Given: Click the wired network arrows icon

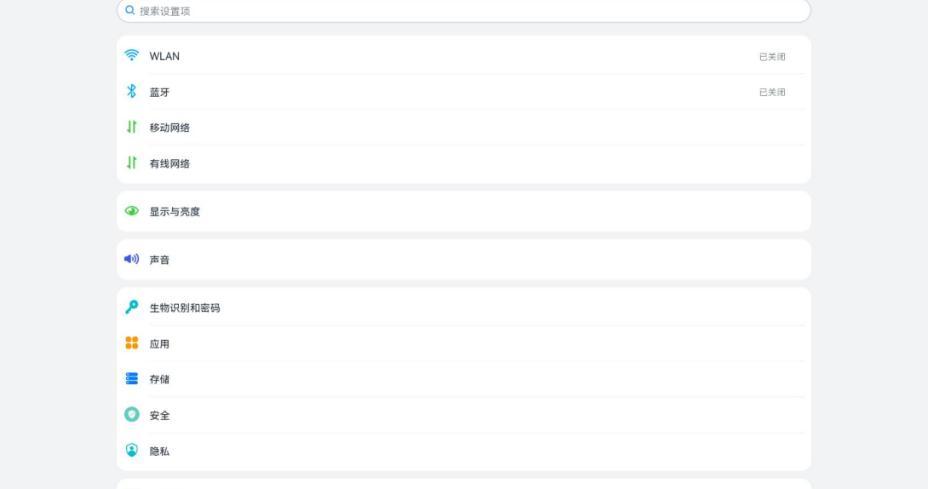Looking at the screenshot, I should pyautogui.click(x=131, y=164).
